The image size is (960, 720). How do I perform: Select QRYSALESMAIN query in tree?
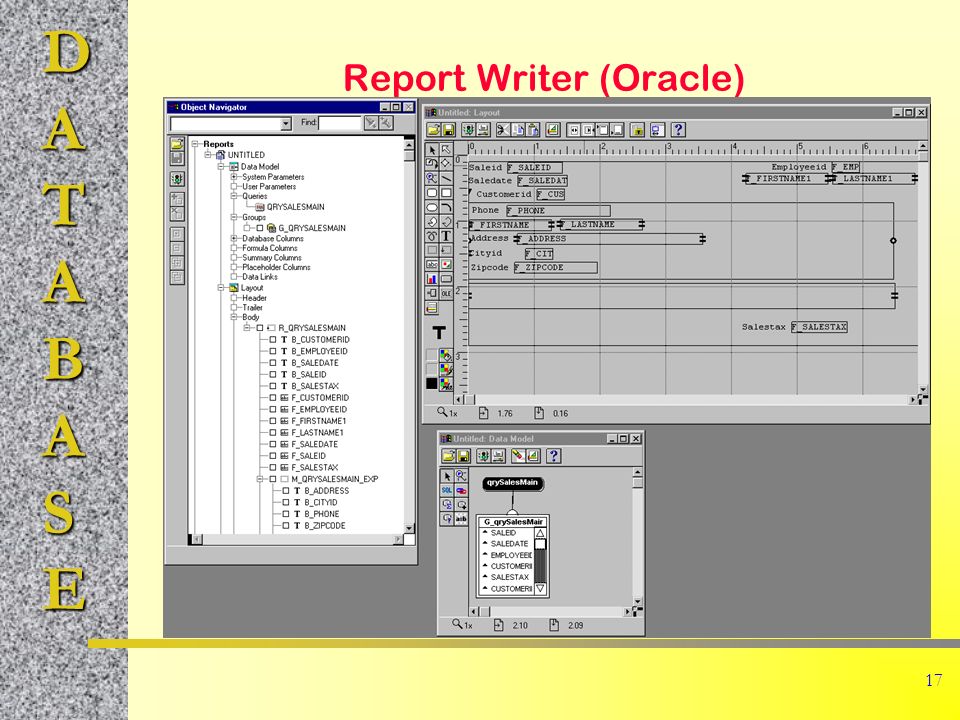click(x=296, y=207)
